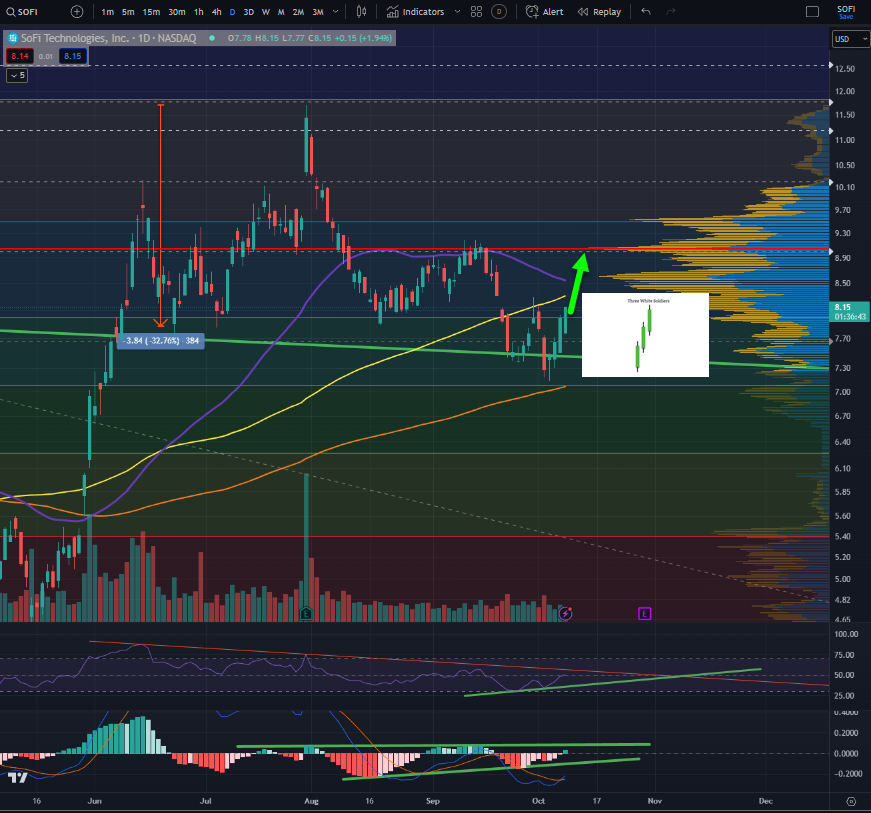Click the current price label 8.15
The height and width of the screenshot is (813, 871).
(849, 312)
